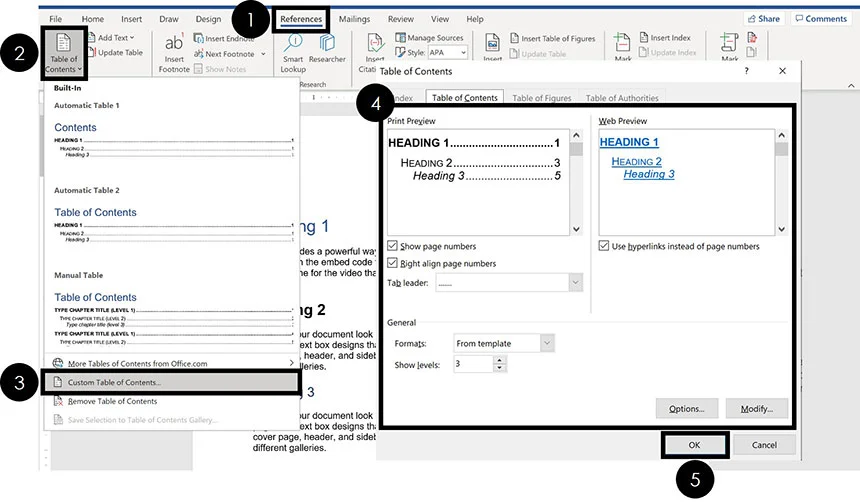
Task: Confirm dialog with OK button
Action: 694,445
